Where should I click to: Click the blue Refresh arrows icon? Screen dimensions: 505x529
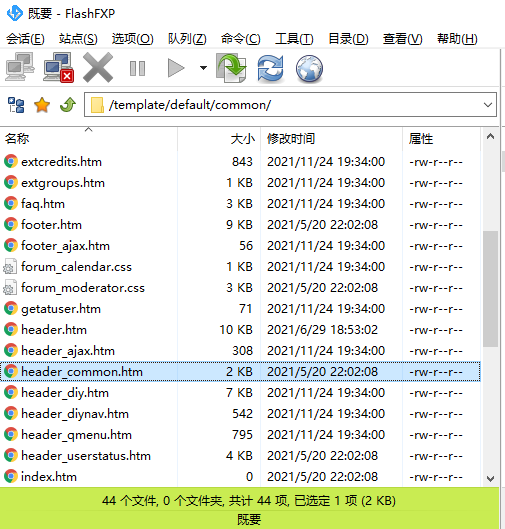coord(271,68)
